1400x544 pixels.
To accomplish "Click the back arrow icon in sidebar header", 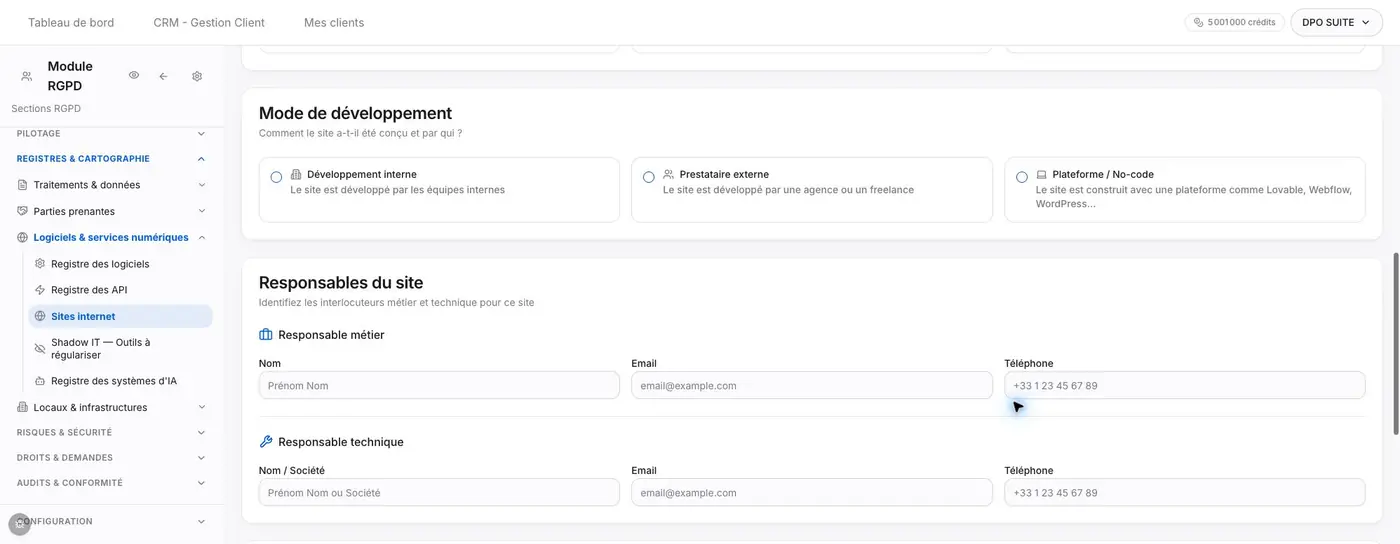I will [164, 76].
